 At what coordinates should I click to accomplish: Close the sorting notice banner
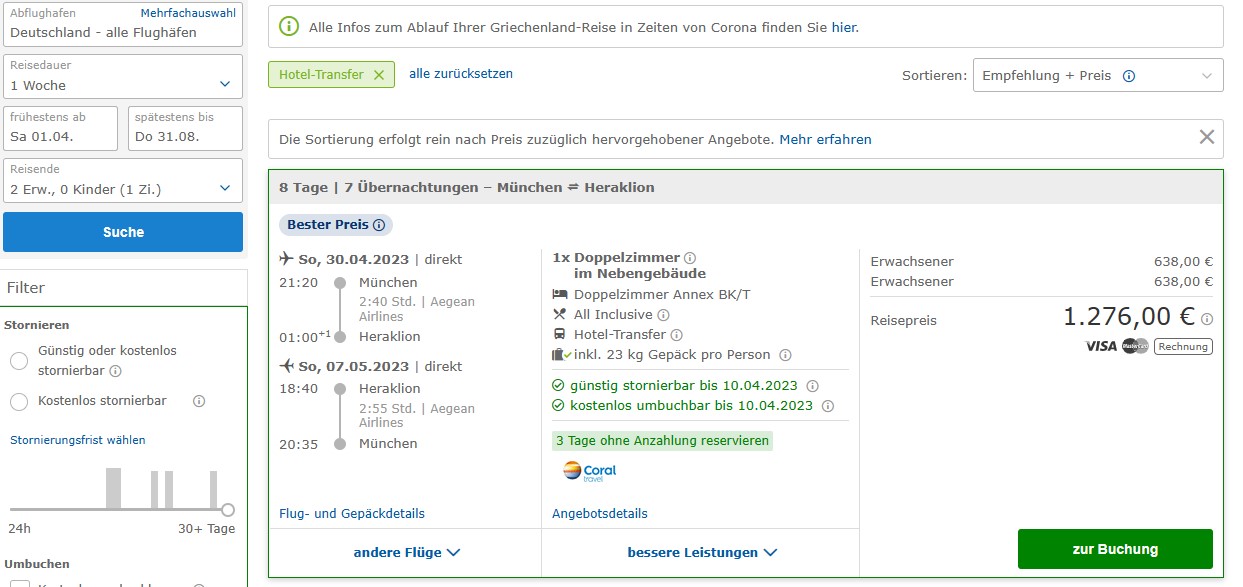[x=1207, y=138]
